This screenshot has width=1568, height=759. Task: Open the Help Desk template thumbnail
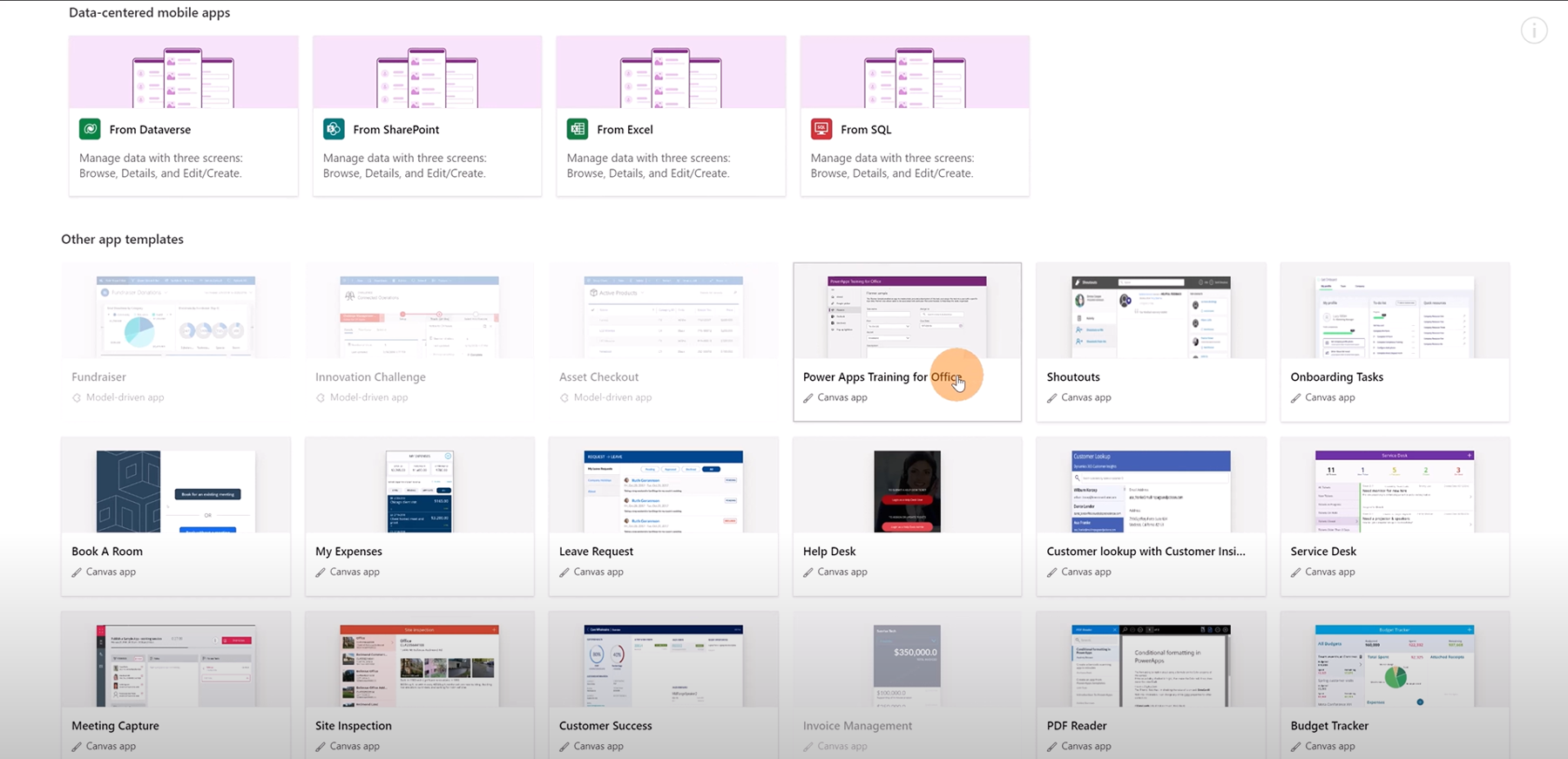point(907,491)
